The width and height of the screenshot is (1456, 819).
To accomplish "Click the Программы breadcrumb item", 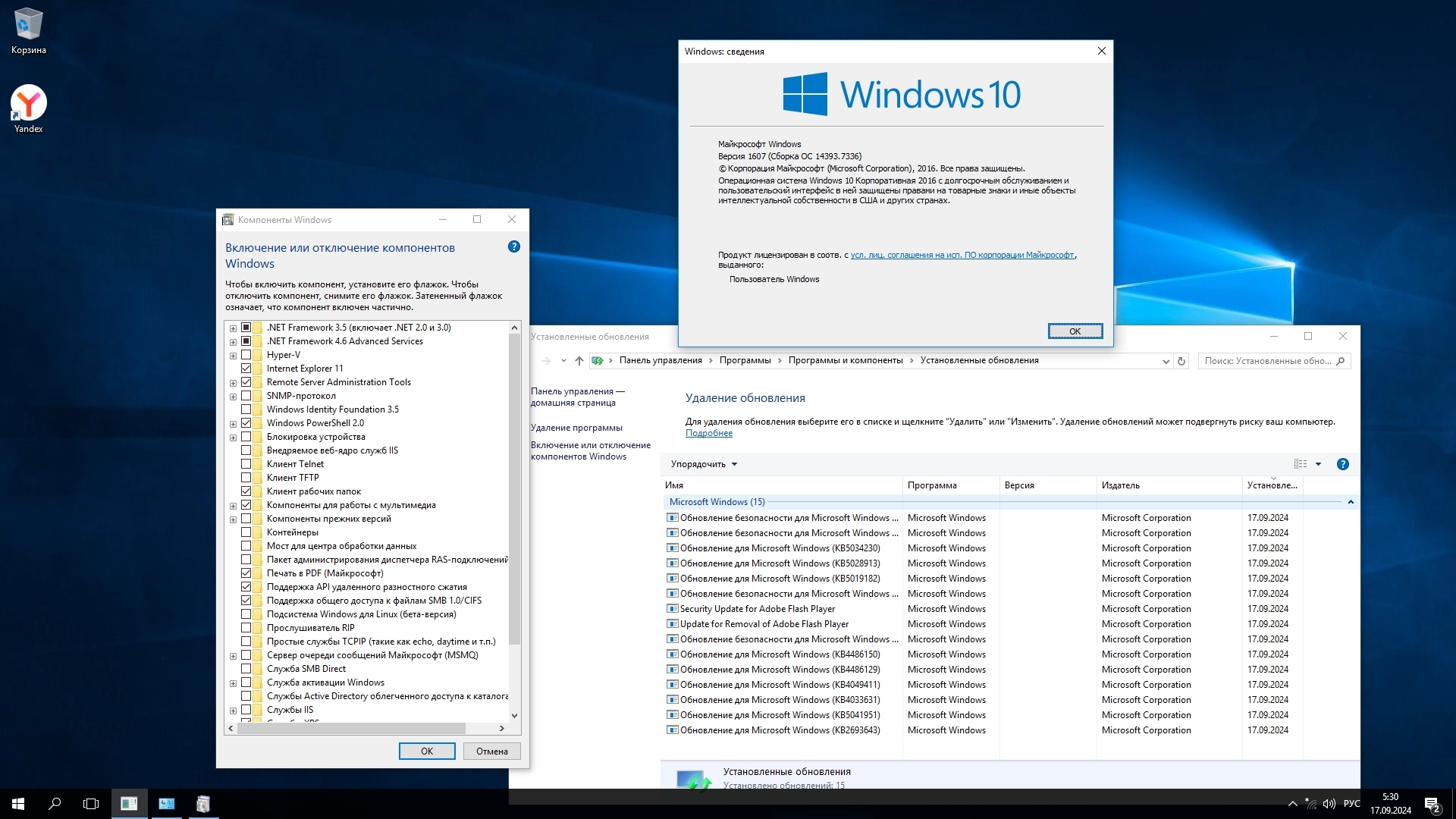I will (x=745, y=361).
